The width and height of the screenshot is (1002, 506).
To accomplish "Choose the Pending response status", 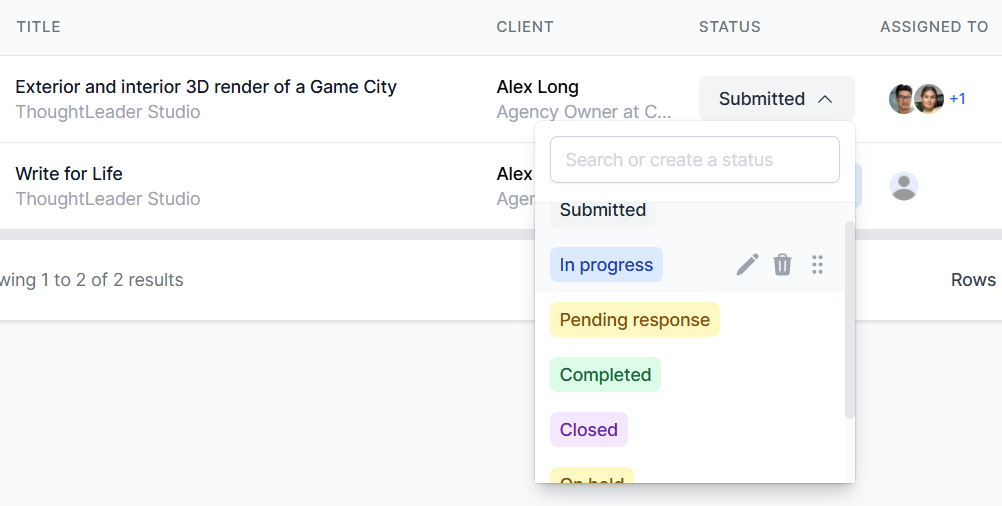I will tap(634, 320).
